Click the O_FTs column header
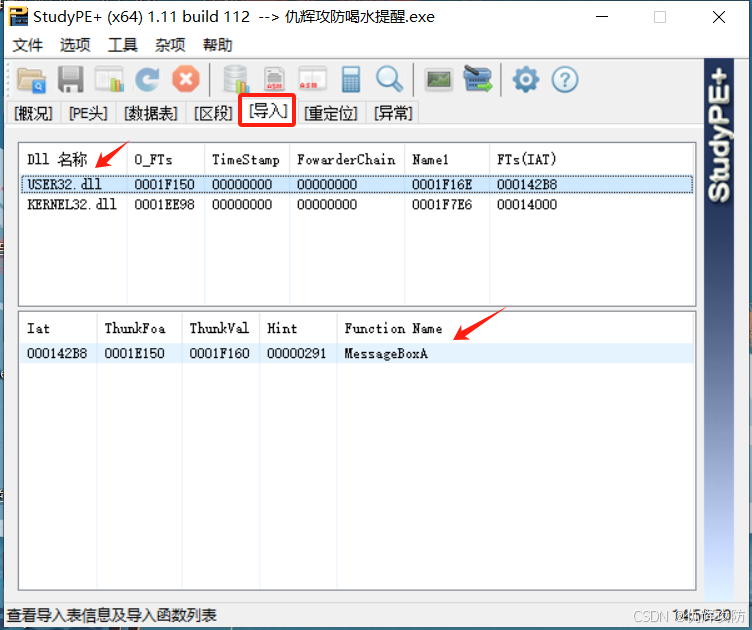This screenshot has width=752, height=630. point(166,160)
